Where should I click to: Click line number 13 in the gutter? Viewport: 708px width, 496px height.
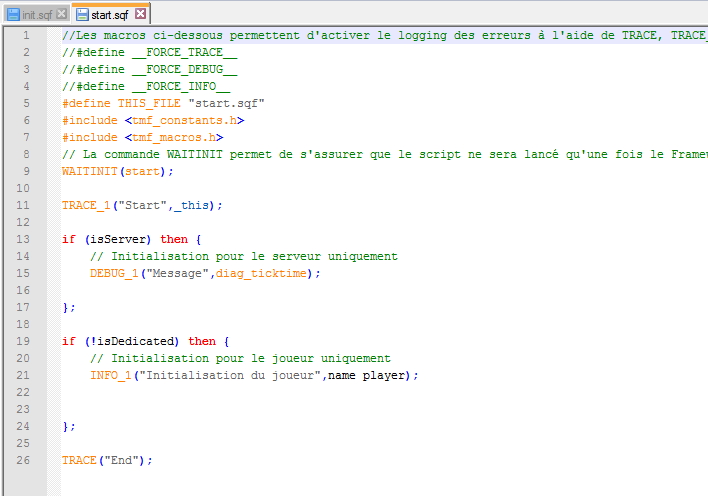point(22,239)
